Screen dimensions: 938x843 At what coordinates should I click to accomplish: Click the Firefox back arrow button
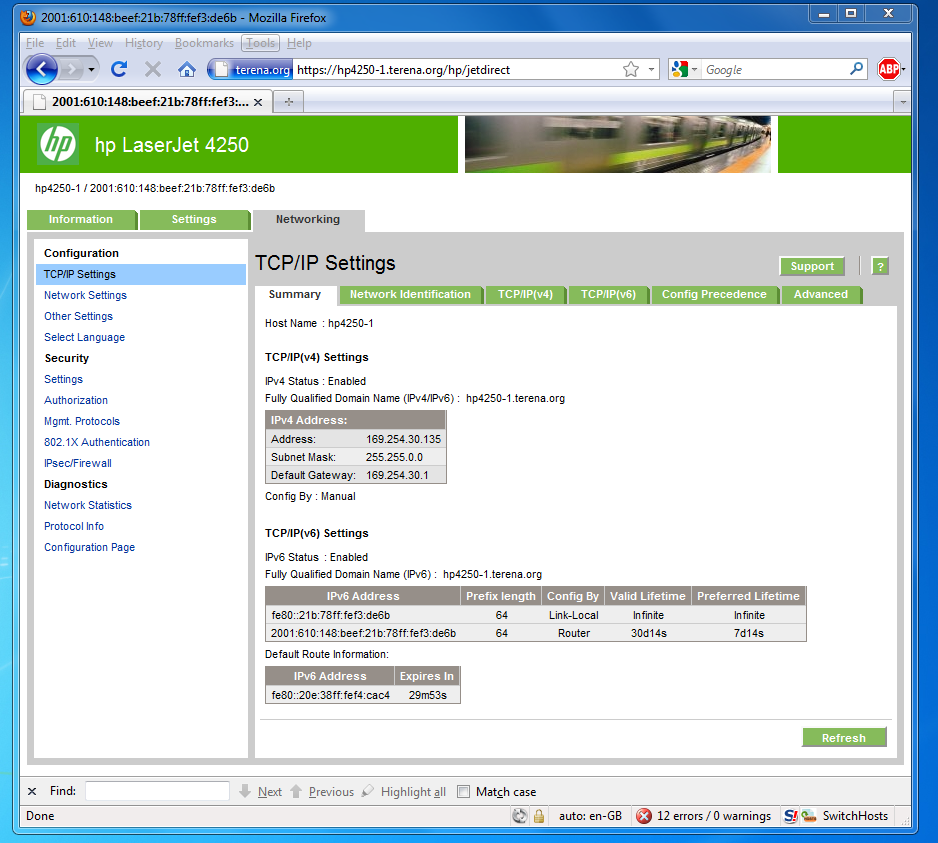tap(42, 69)
